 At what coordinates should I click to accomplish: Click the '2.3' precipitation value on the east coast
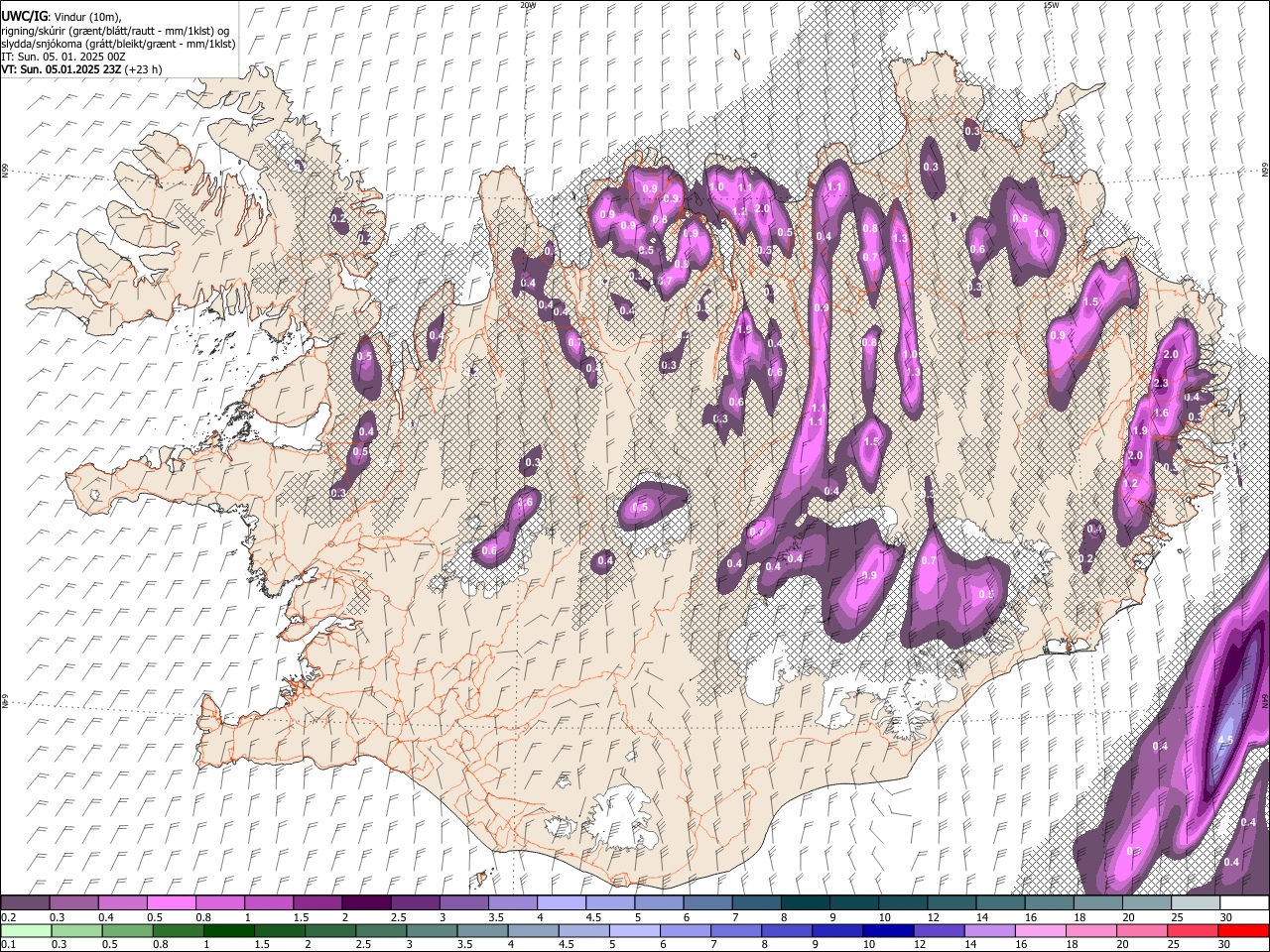pyautogui.click(x=1161, y=383)
